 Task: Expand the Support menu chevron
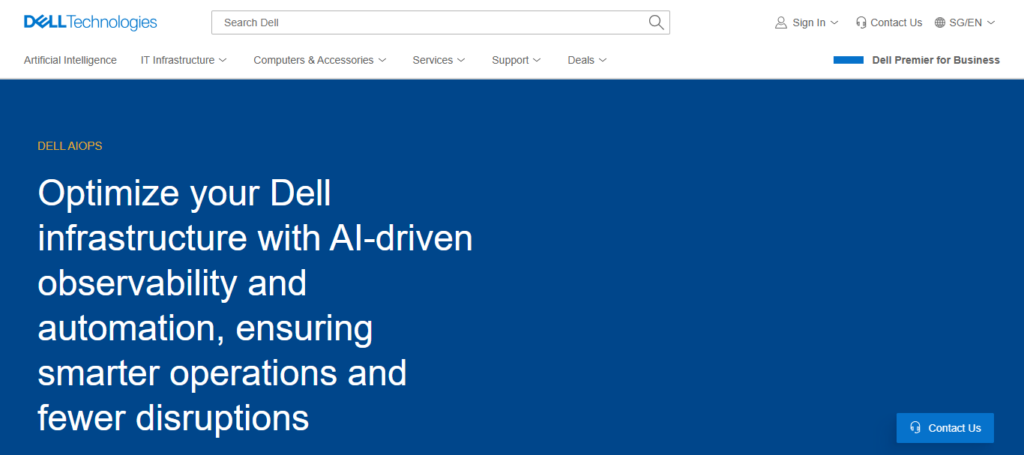pos(537,60)
